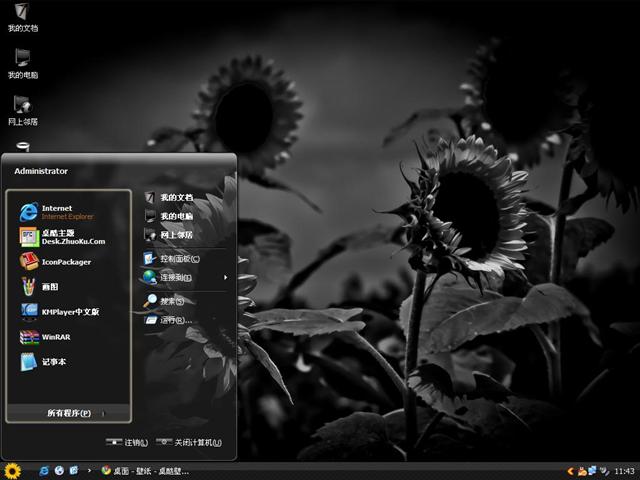Open the Paint (画图) program

pyautogui.click(x=50, y=287)
